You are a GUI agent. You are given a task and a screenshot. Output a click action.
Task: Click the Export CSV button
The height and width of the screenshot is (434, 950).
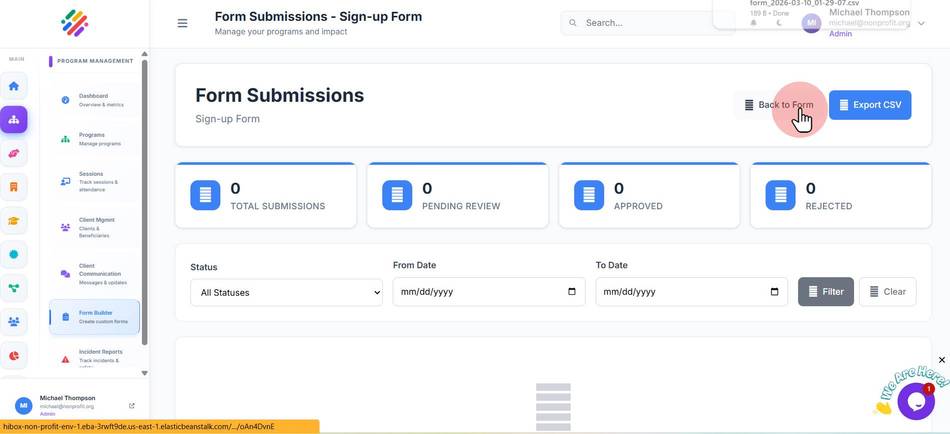(870, 105)
